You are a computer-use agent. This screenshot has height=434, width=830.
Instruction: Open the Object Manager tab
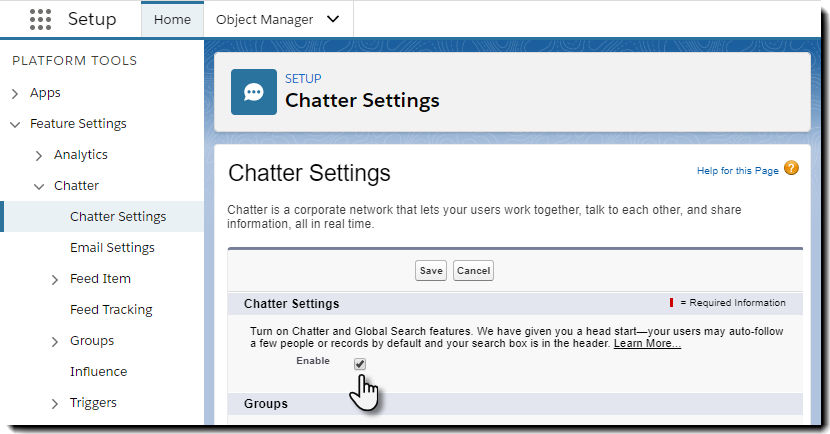tap(264, 20)
